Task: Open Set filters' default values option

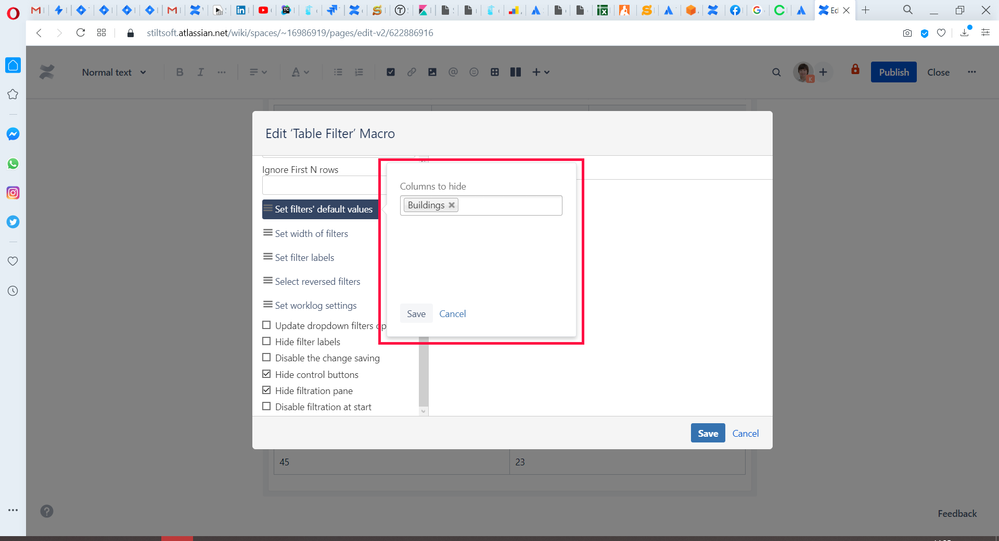Action: point(320,209)
